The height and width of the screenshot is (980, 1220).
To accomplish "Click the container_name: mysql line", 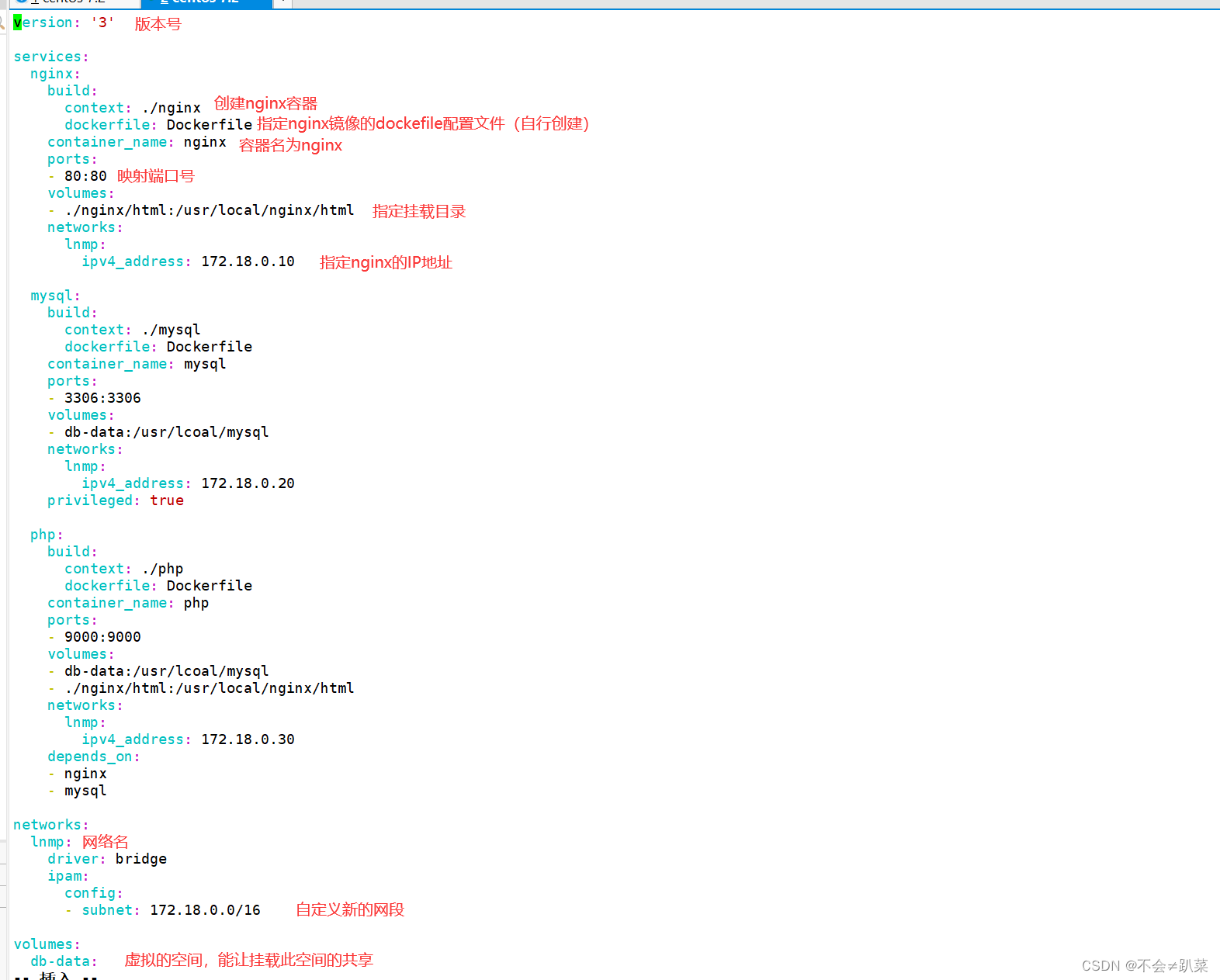I will point(137,364).
